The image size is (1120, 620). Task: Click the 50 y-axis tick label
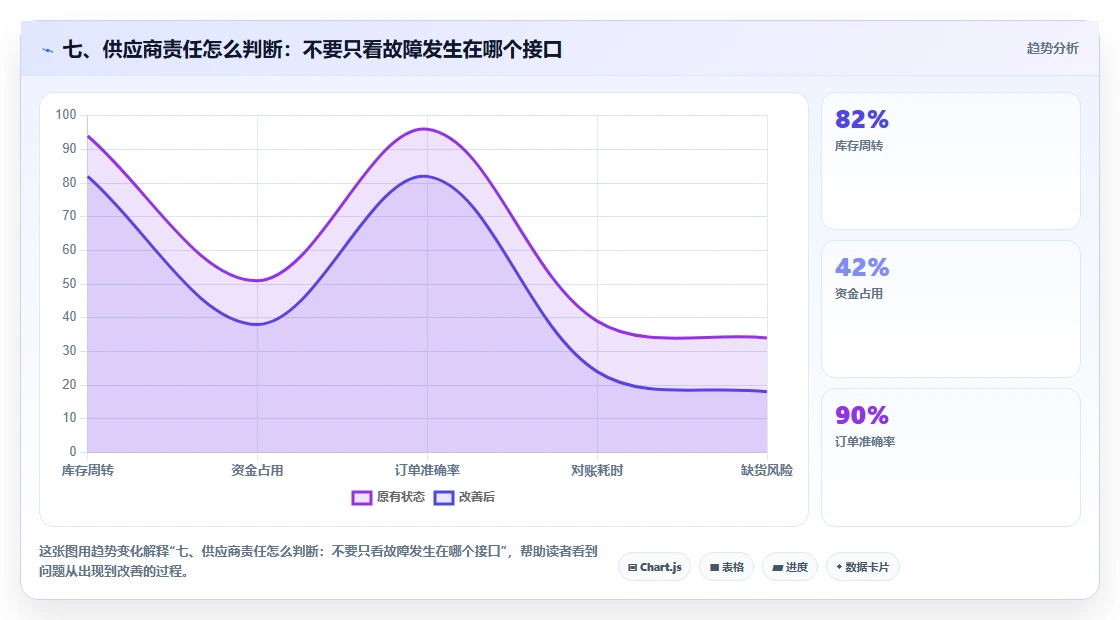pyautogui.click(x=69, y=284)
